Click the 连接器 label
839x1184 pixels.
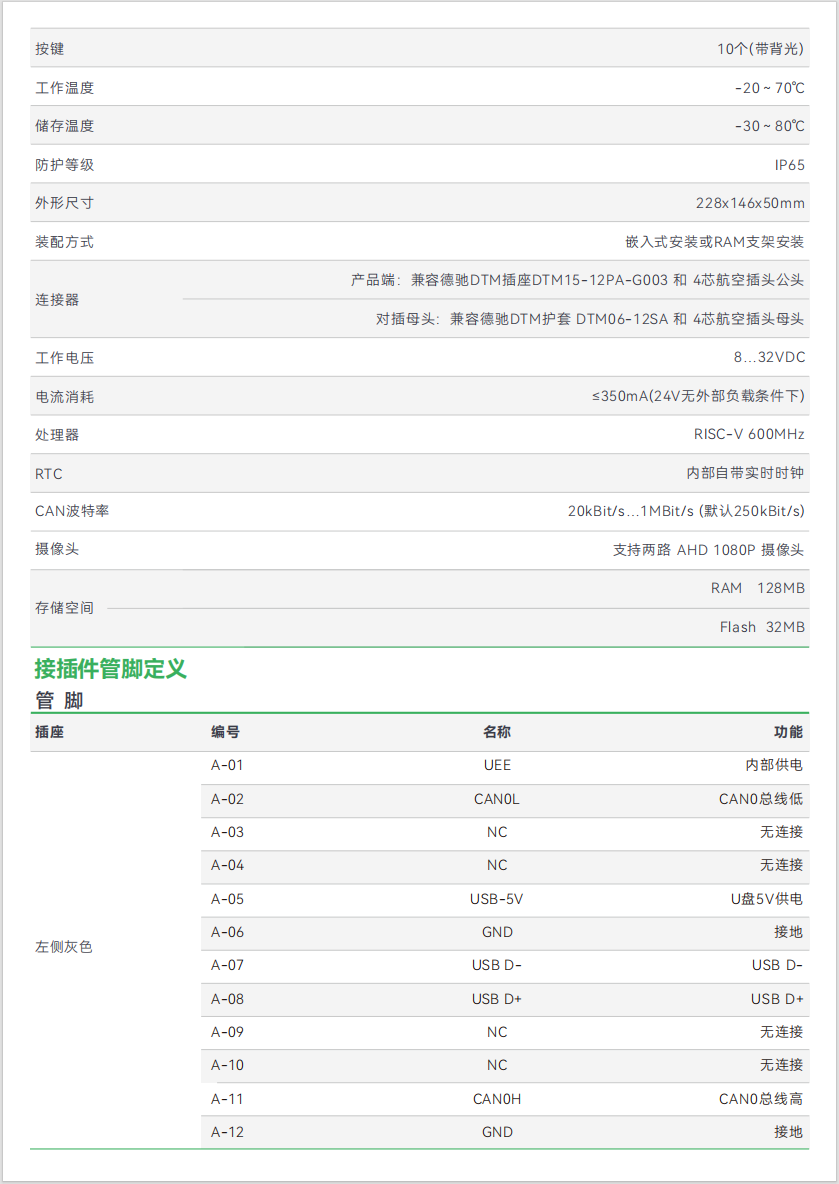click(57, 300)
